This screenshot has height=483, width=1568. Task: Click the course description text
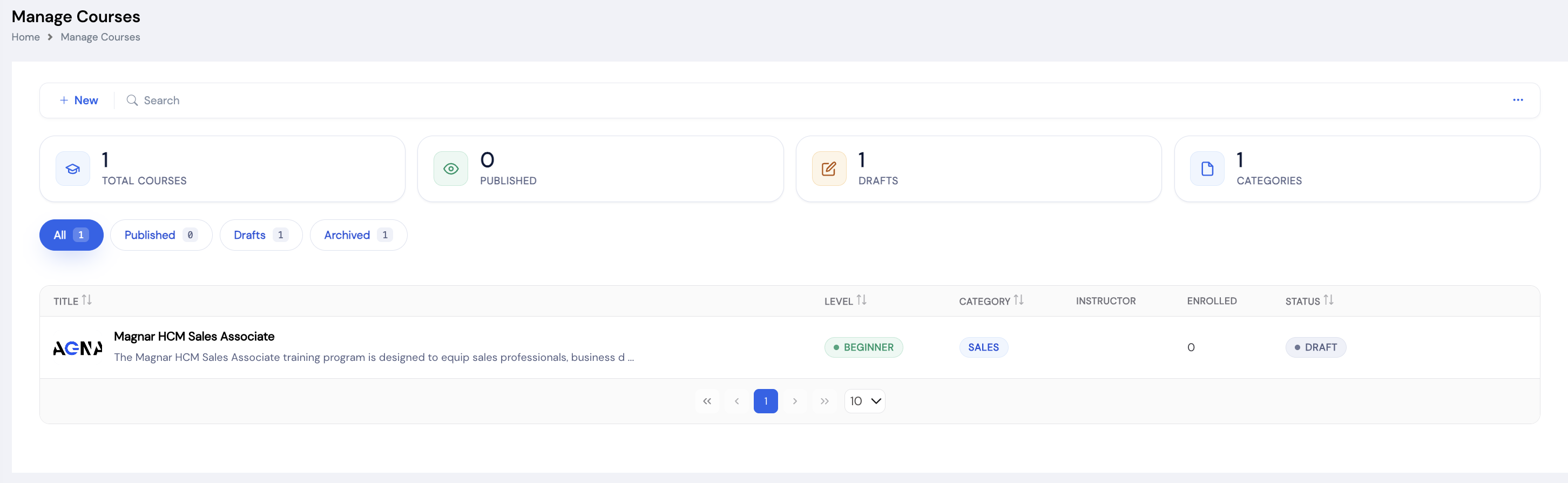[374, 358]
